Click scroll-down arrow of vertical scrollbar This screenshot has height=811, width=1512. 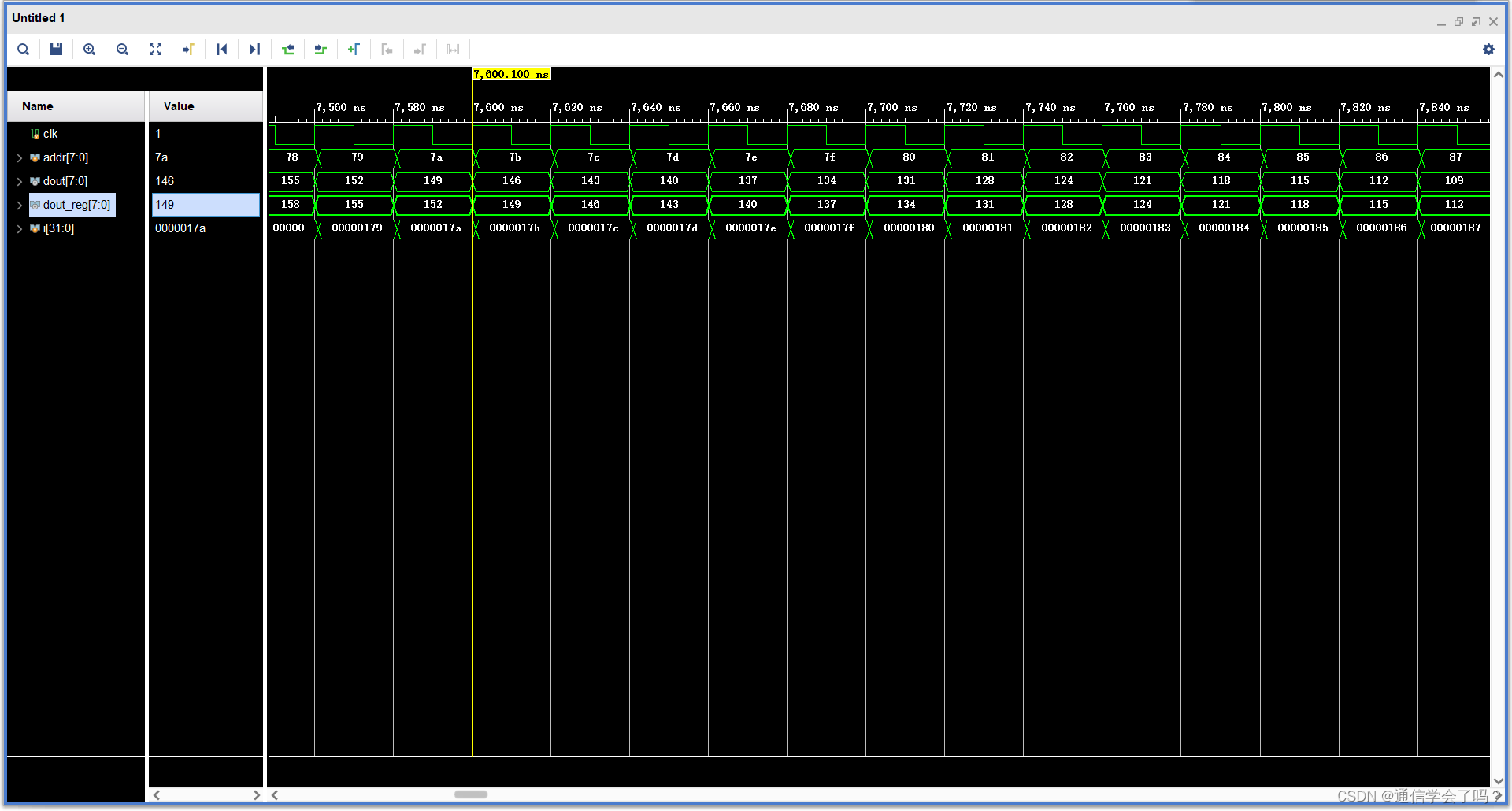coord(1499,781)
